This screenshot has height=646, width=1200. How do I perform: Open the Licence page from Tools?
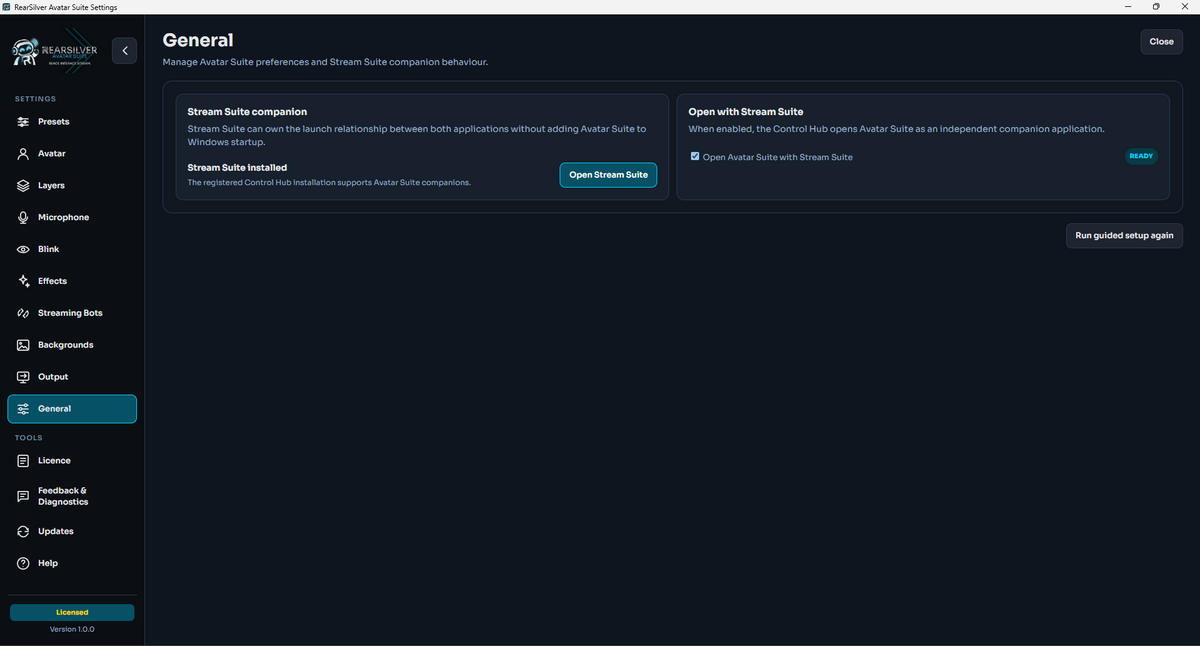point(72,461)
